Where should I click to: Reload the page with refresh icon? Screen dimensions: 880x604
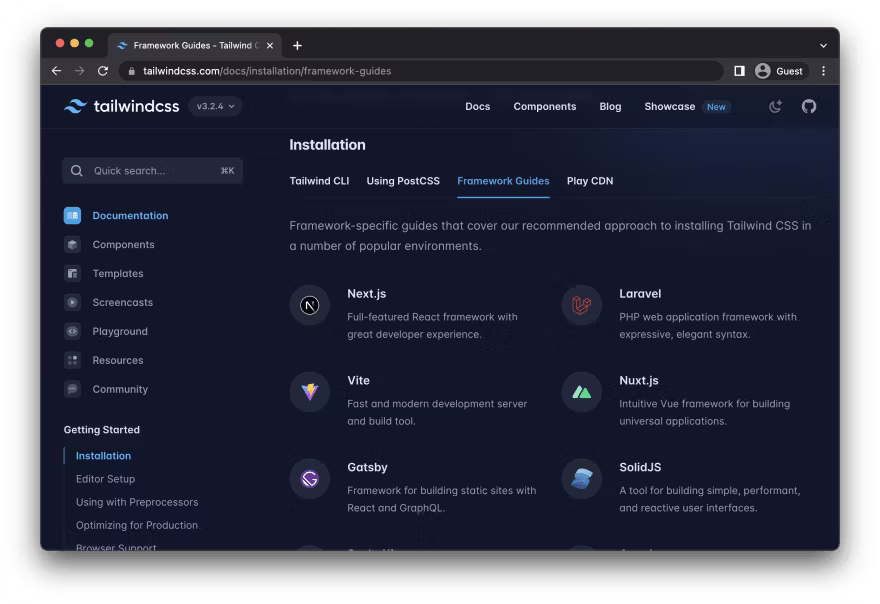point(103,71)
